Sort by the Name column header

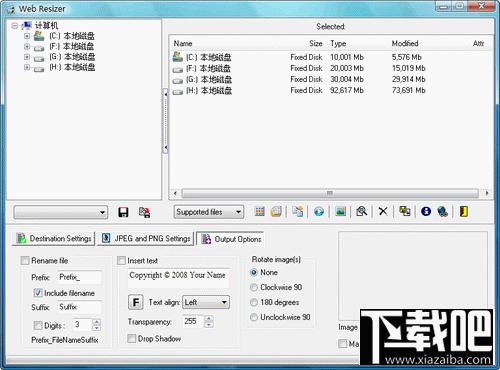(x=183, y=43)
